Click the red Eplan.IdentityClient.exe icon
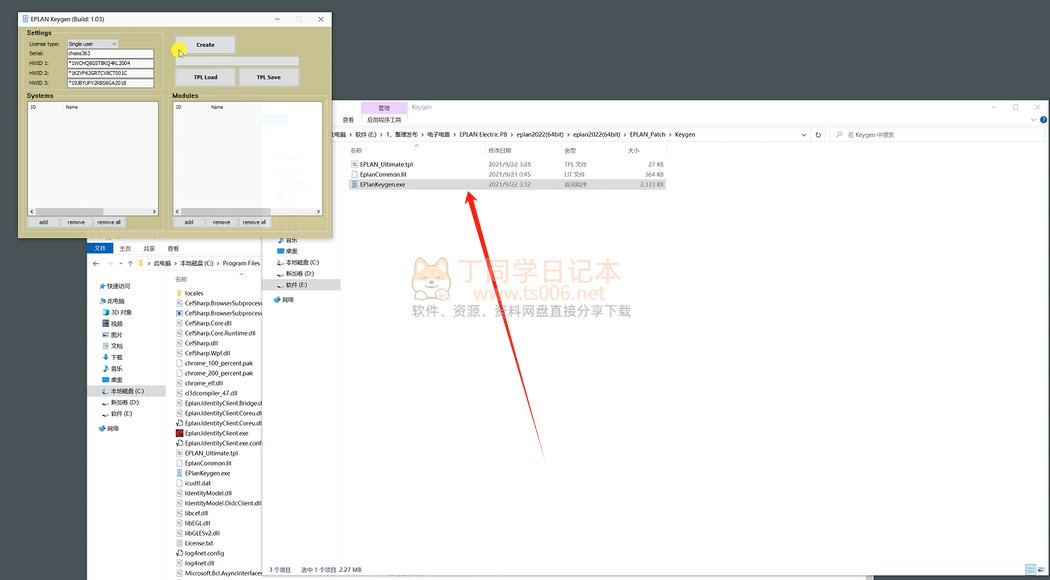The height and width of the screenshot is (580, 1050). point(179,433)
